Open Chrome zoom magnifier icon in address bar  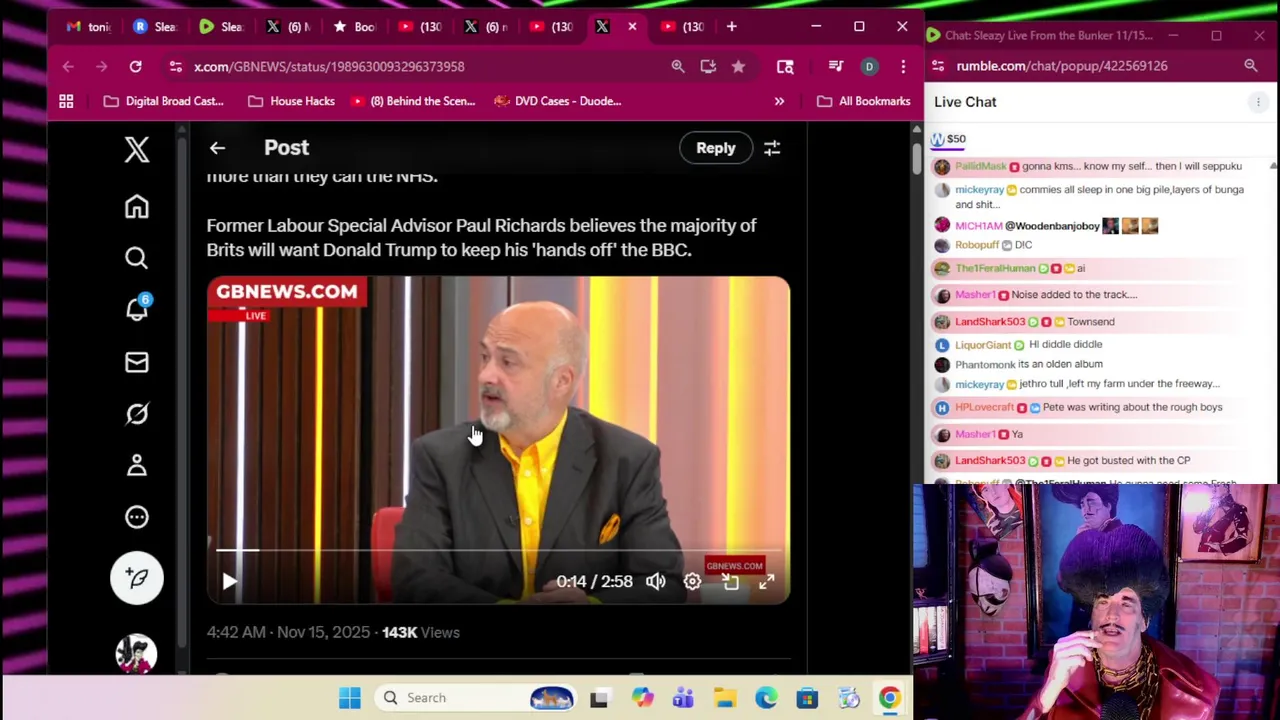click(678, 66)
